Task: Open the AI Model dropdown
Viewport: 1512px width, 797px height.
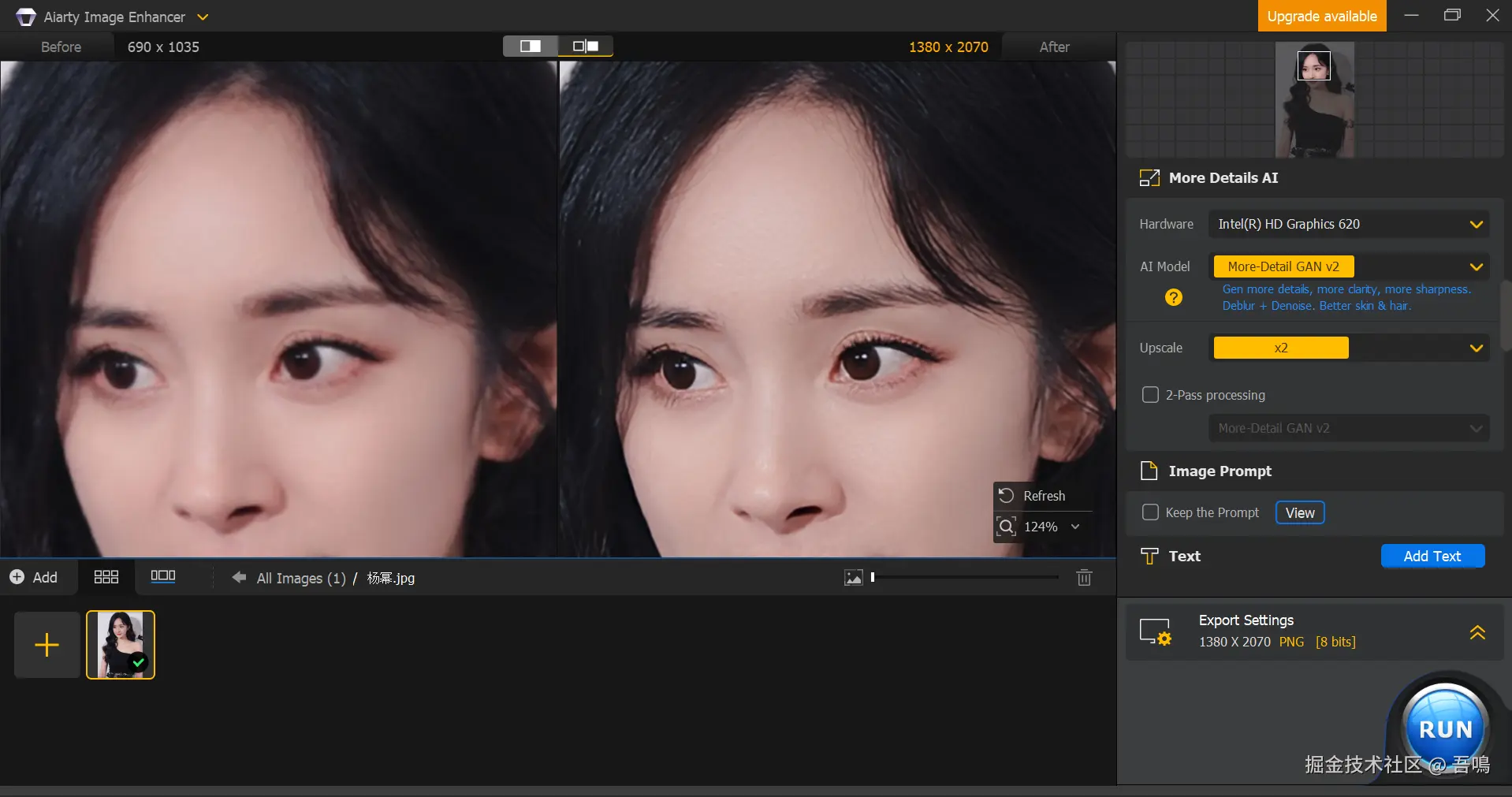Action: 1349,266
